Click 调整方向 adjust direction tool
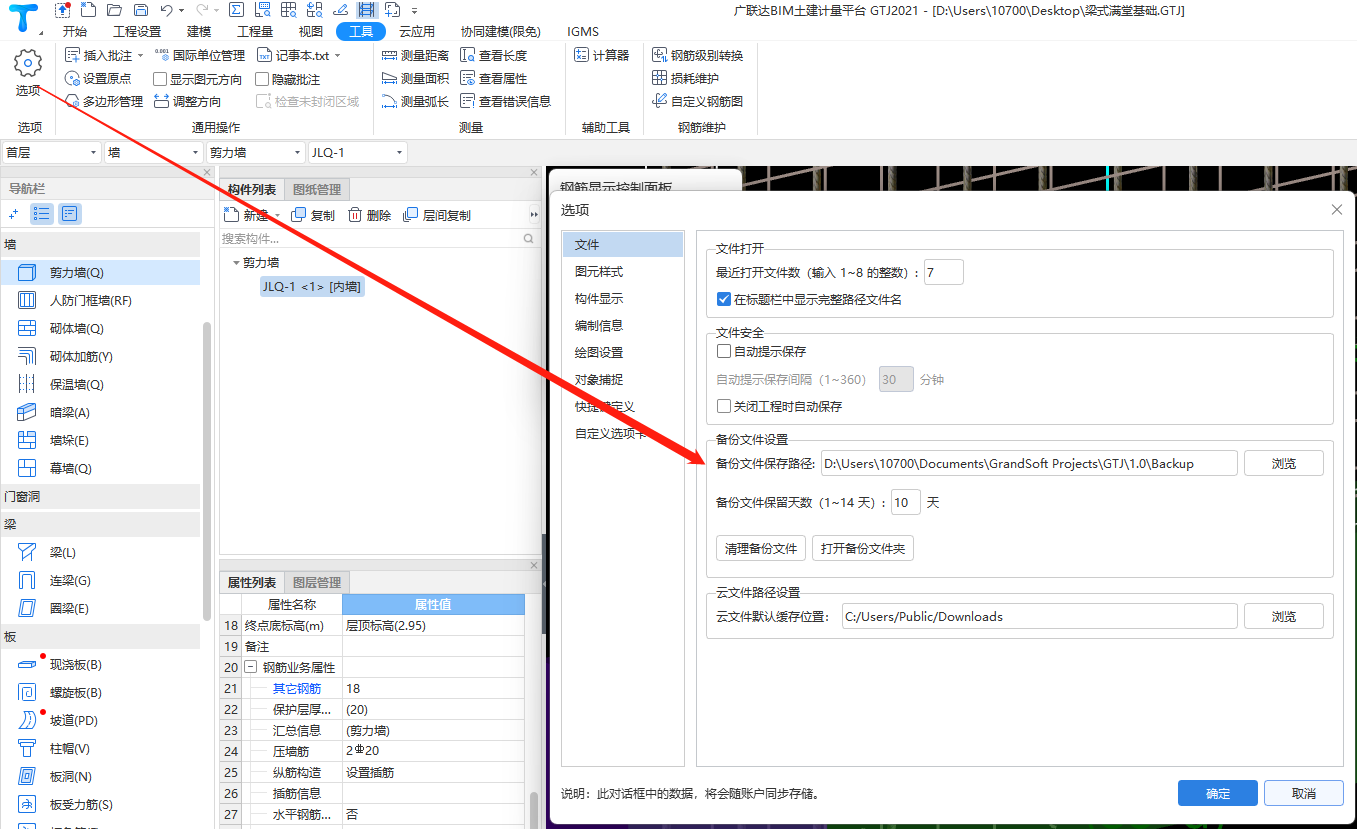The height and width of the screenshot is (829, 1357). click(x=187, y=101)
